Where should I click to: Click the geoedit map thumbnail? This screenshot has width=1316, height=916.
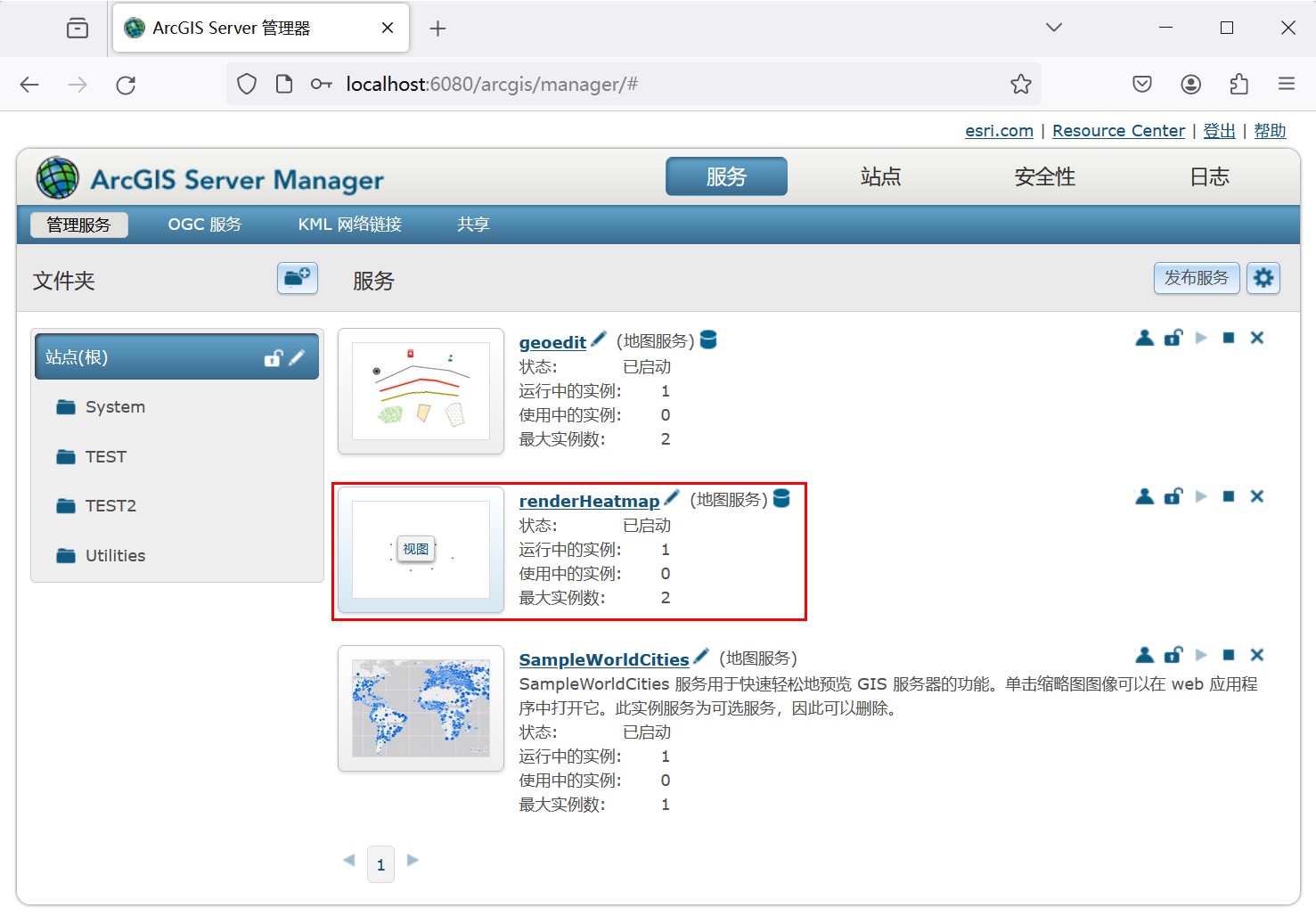421,391
